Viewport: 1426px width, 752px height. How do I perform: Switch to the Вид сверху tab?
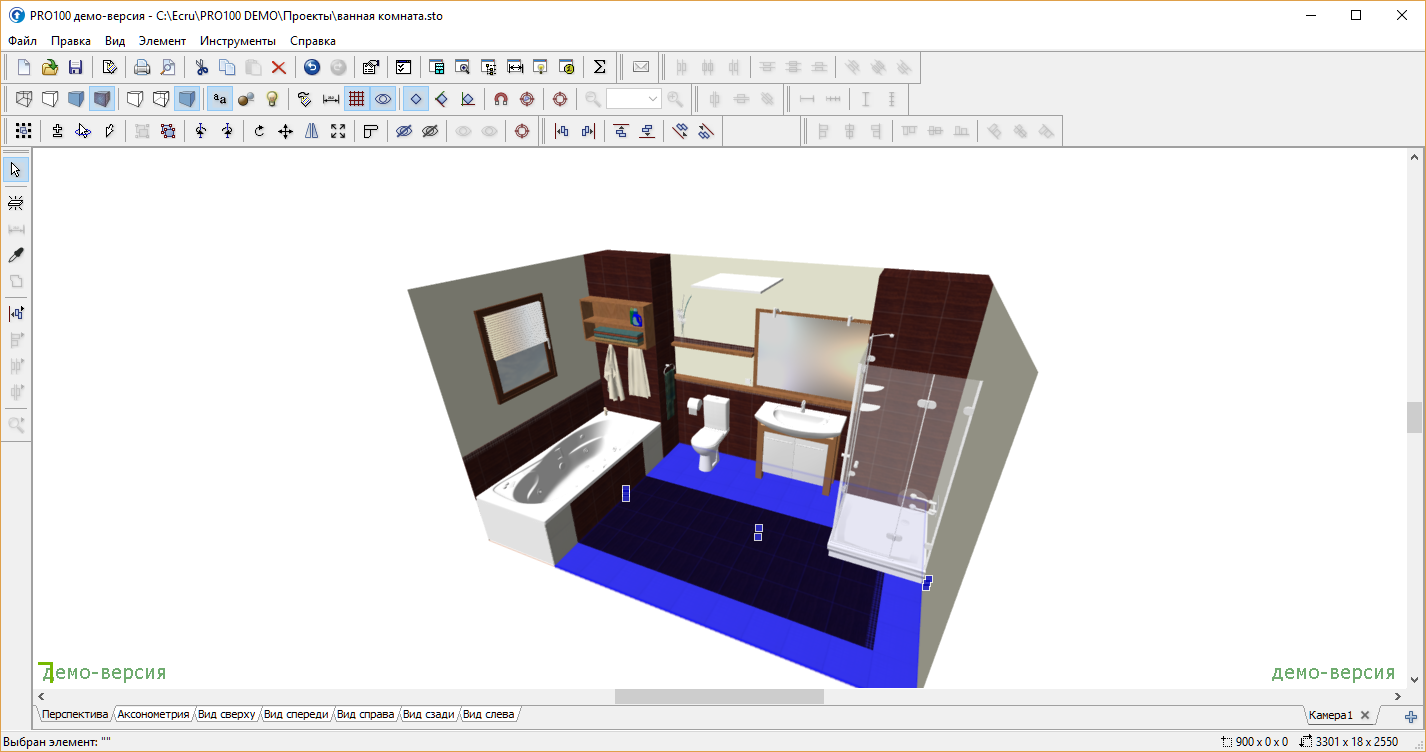click(x=227, y=714)
